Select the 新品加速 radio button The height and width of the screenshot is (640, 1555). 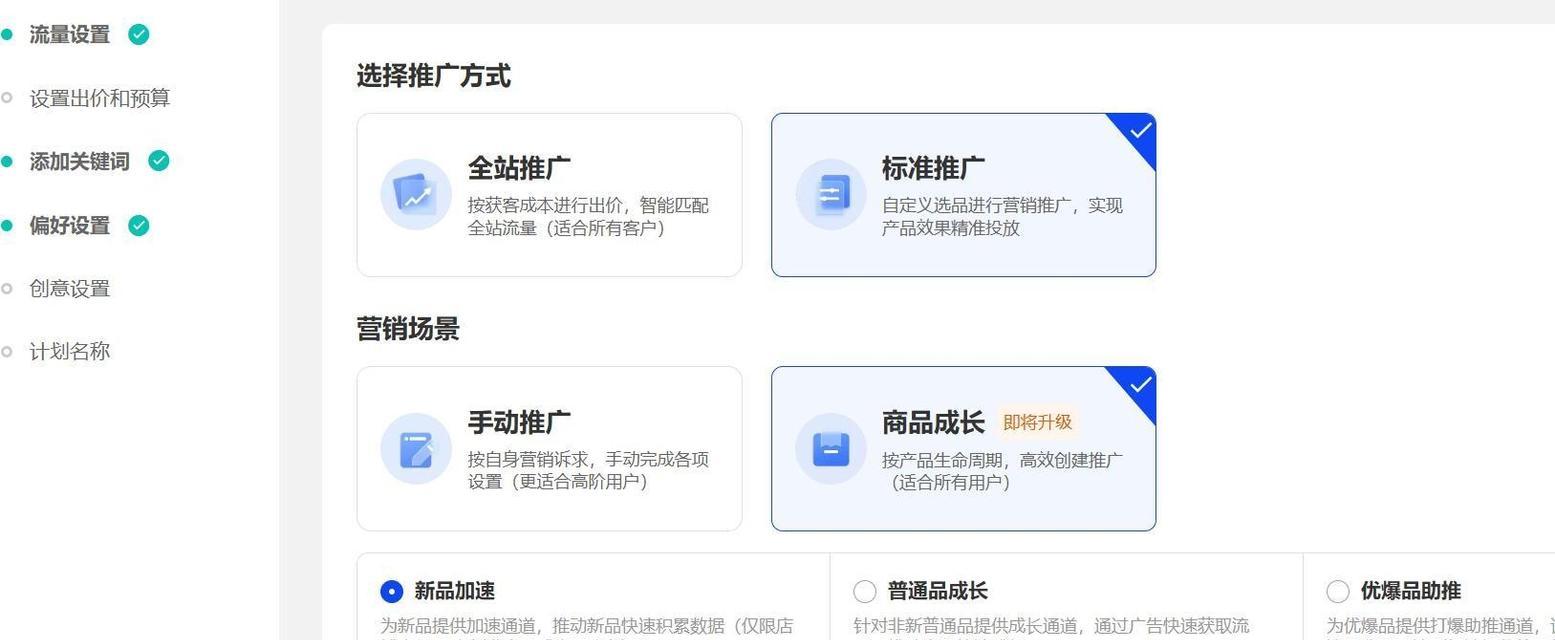pos(391,592)
